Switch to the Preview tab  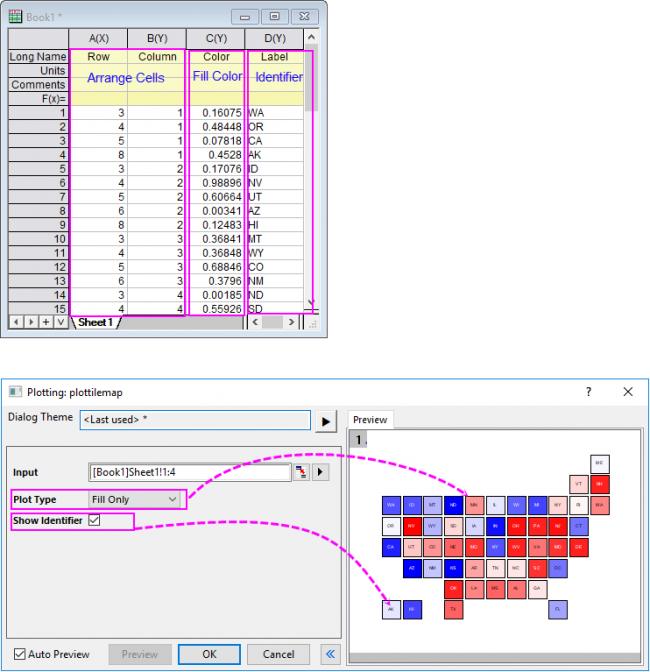point(369,420)
